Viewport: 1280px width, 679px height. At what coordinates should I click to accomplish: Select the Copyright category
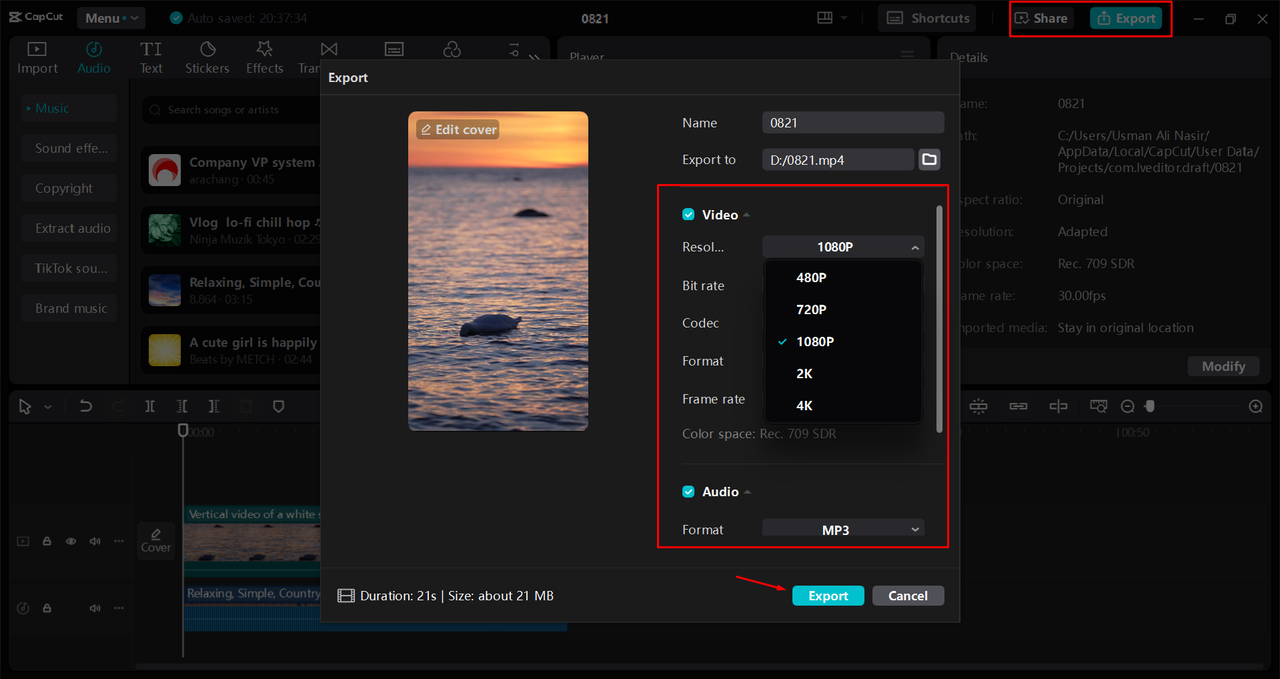pos(69,188)
